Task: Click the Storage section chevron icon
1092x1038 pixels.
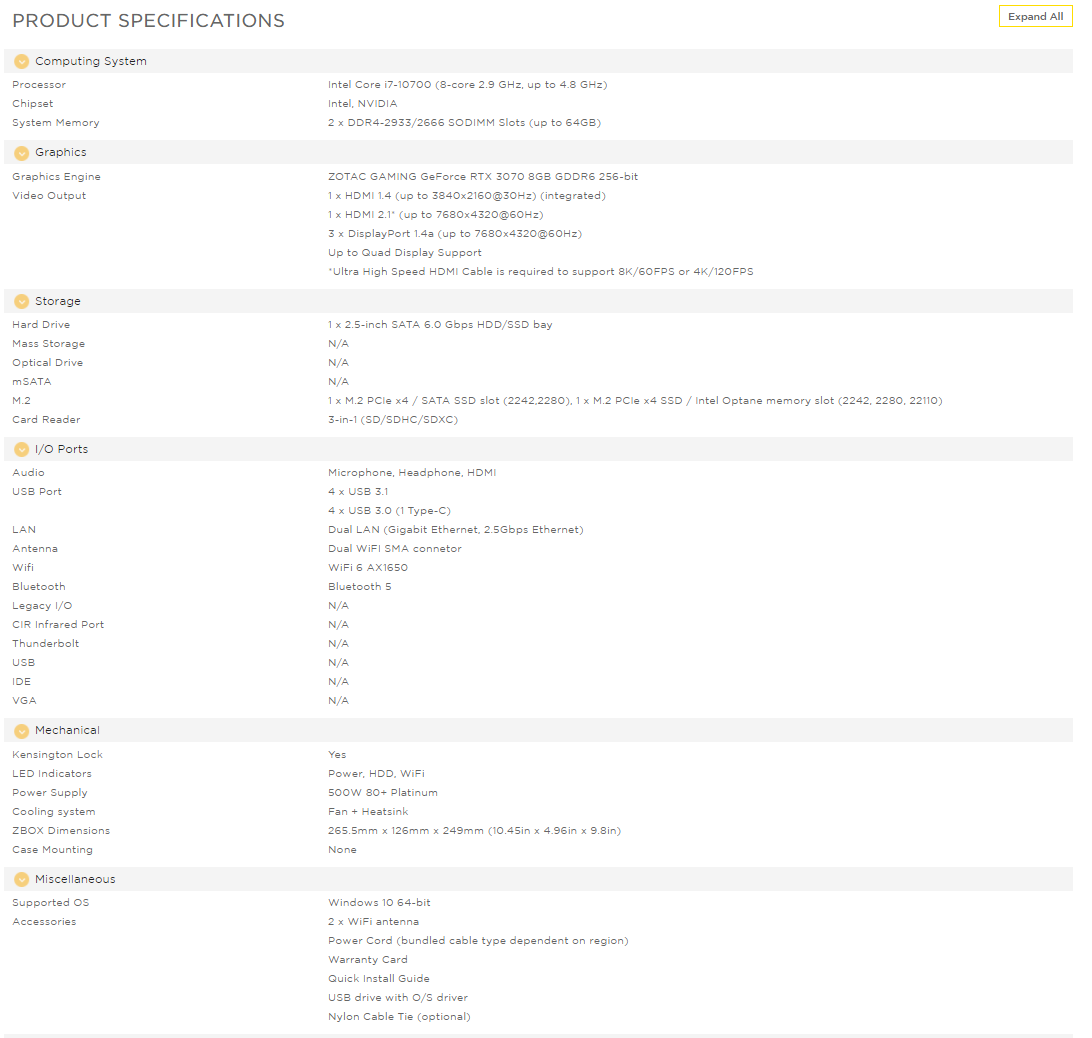Action: tap(22, 302)
